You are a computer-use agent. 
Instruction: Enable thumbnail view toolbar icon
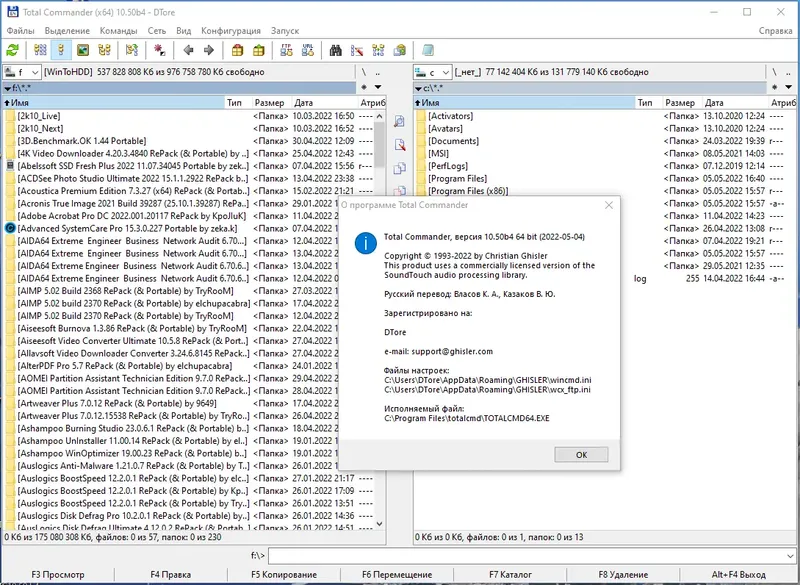click(83, 50)
